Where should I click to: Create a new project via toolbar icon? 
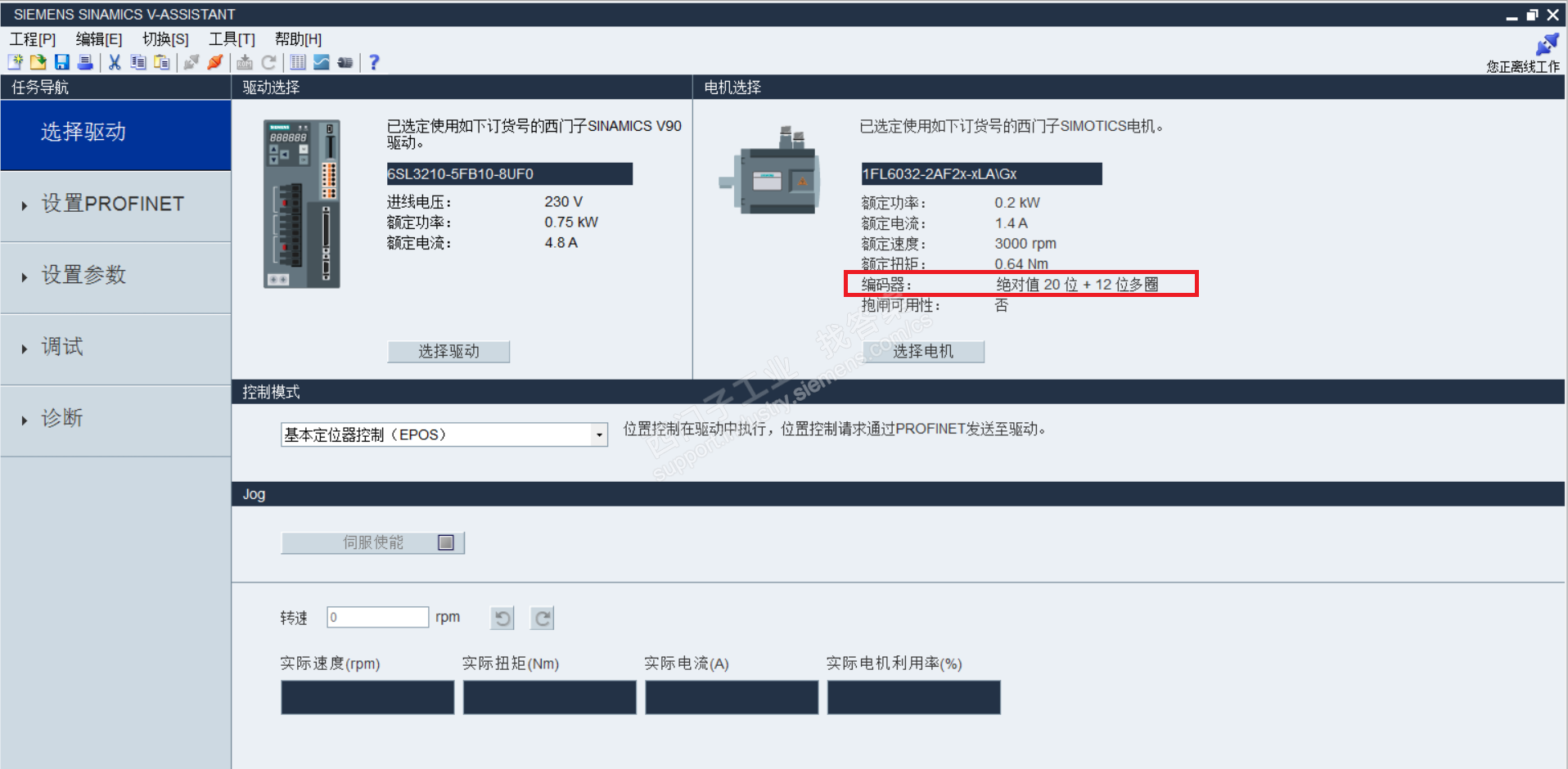16,62
